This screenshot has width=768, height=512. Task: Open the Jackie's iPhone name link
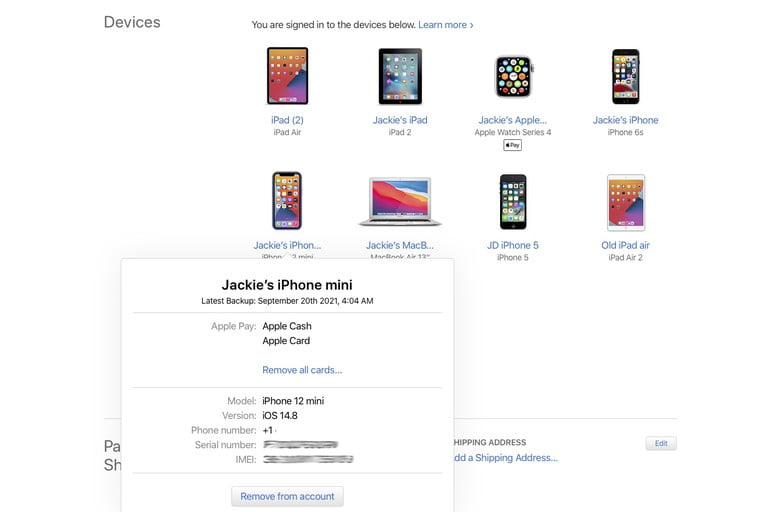tap(625, 120)
